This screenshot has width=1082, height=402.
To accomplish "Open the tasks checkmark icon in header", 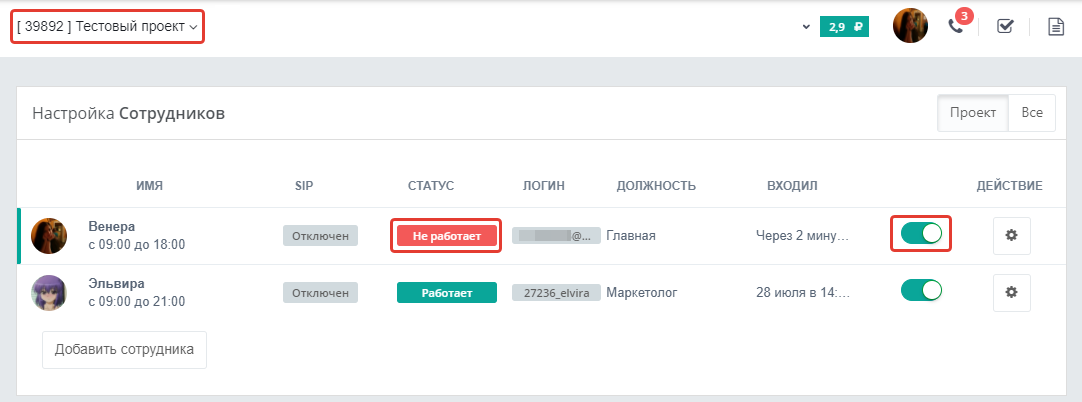I will [x=1005, y=27].
